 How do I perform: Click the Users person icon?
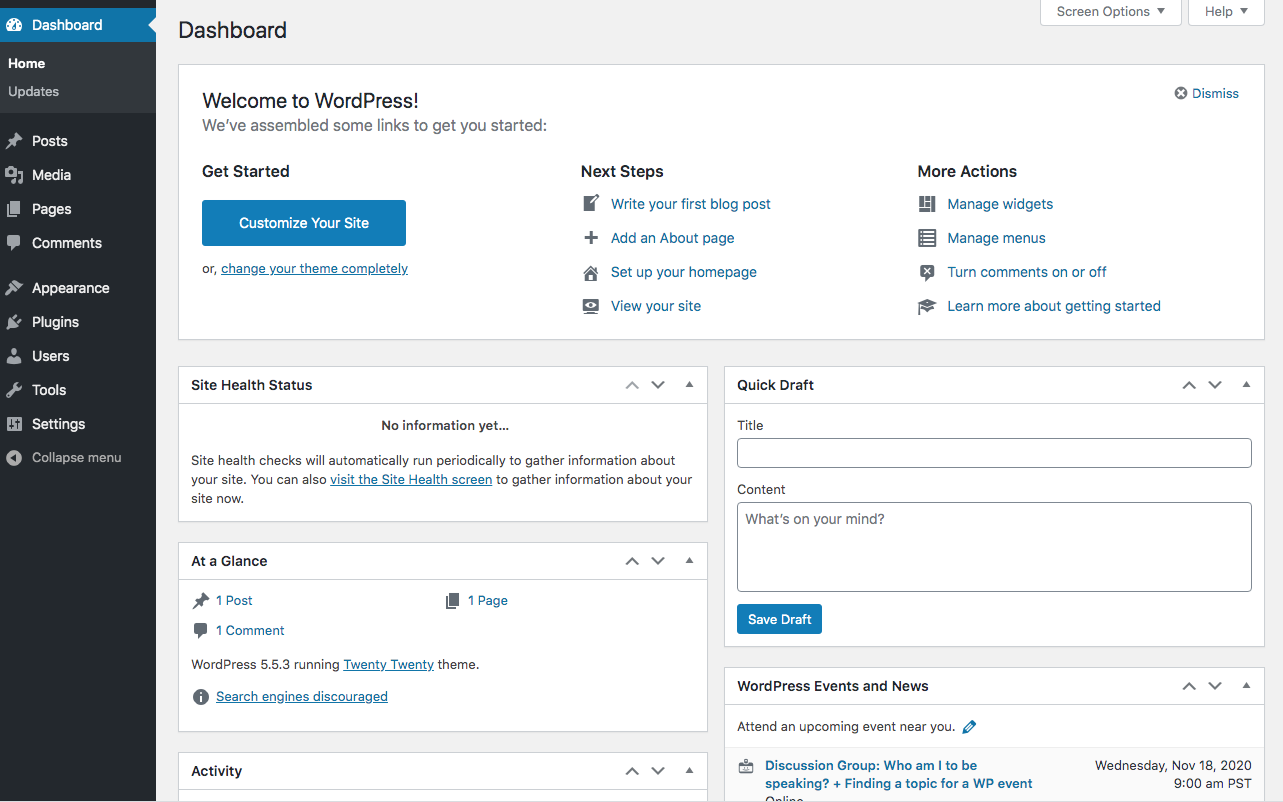14,356
